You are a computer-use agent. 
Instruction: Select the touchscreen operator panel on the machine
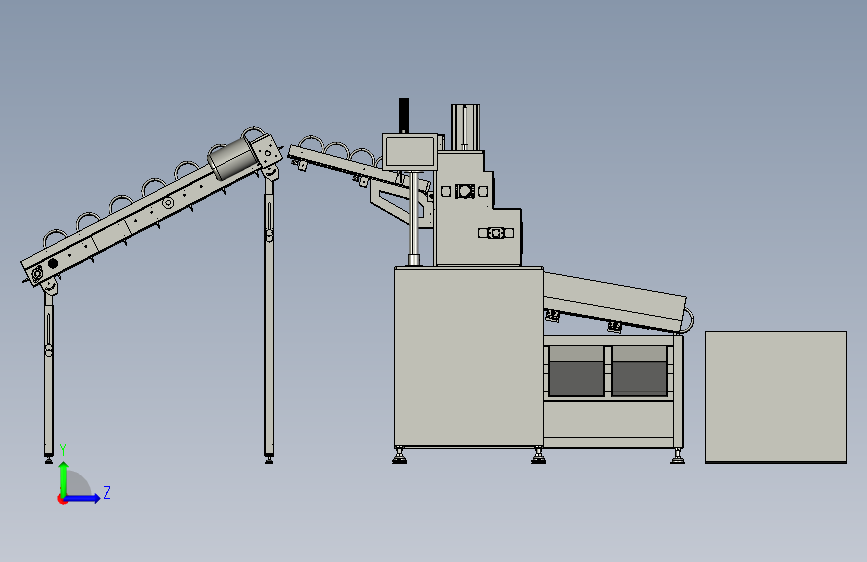pos(410,151)
